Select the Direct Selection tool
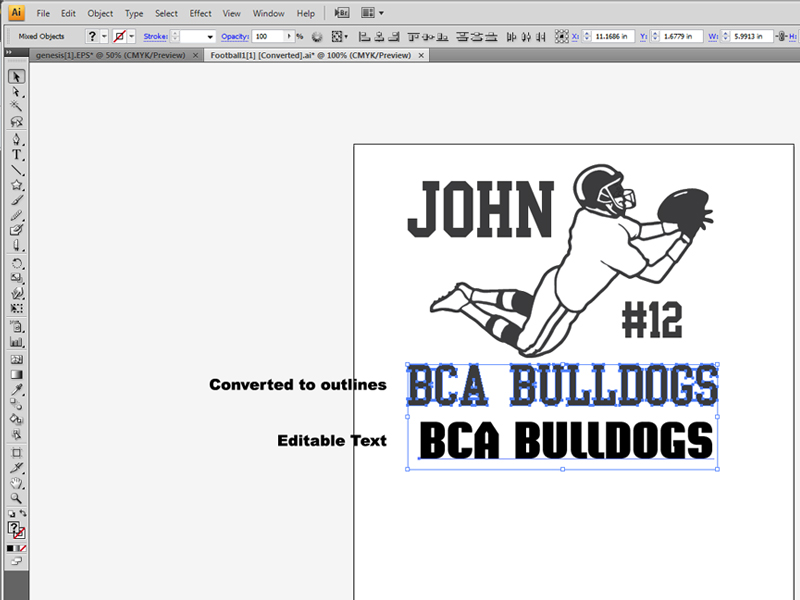The image size is (800, 600). click(16, 92)
